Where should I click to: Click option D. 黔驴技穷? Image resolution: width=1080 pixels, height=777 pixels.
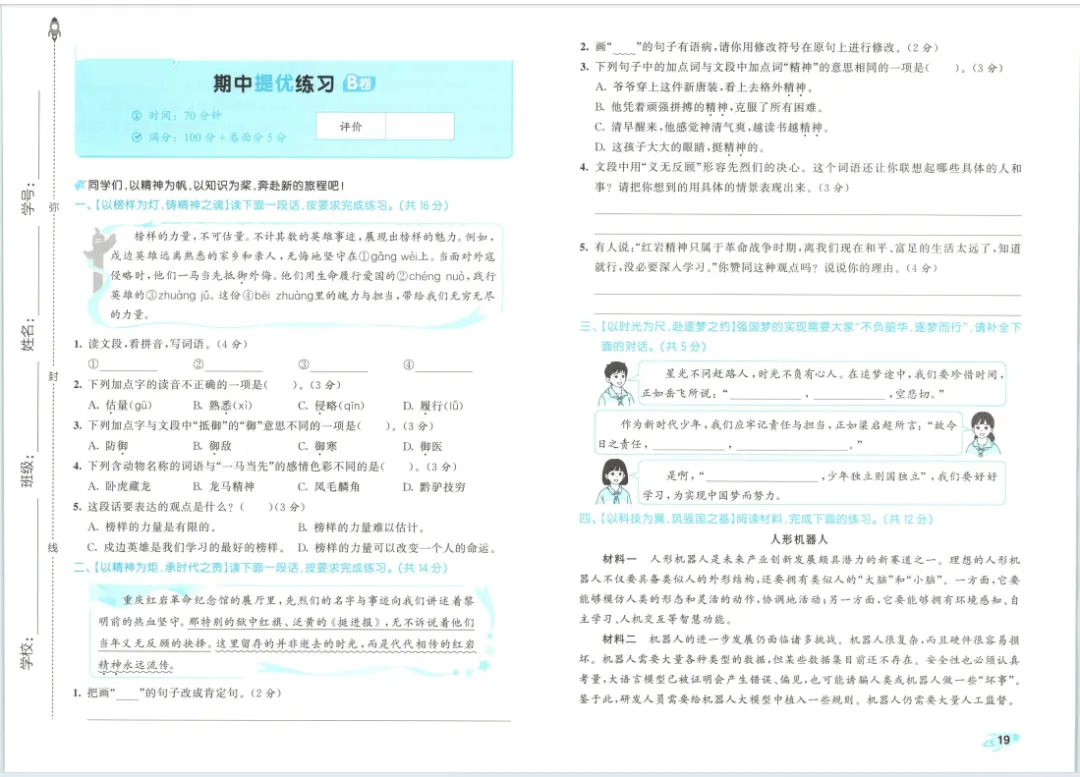click(x=434, y=486)
